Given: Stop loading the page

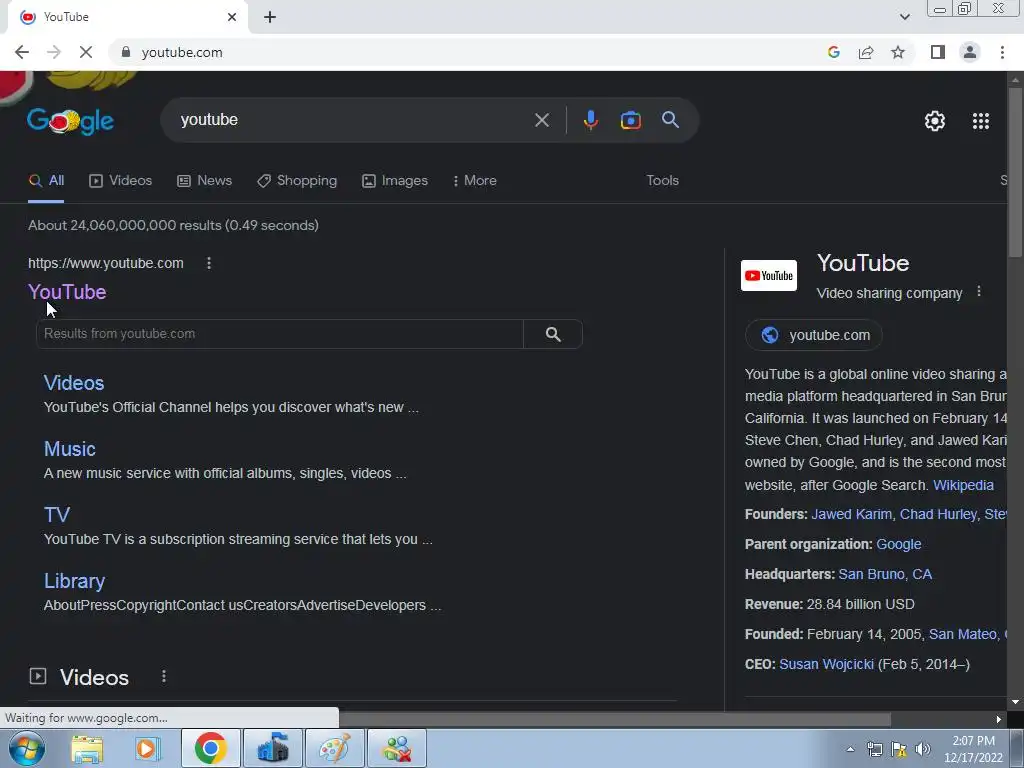Looking at the screenshot, I should (x=86, y=52).
